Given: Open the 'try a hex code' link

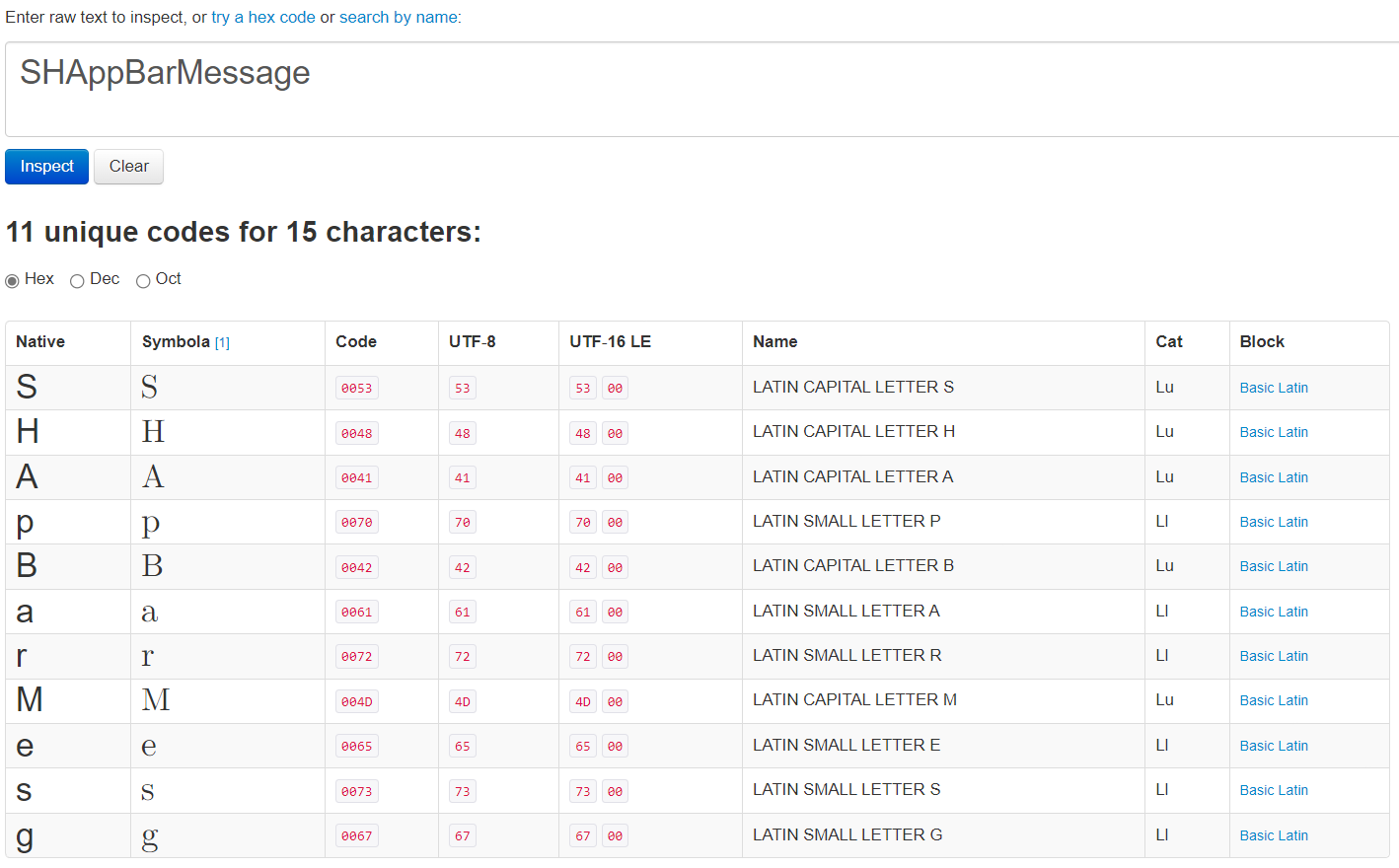Looking at the screenshot, I should pos(262,17).
